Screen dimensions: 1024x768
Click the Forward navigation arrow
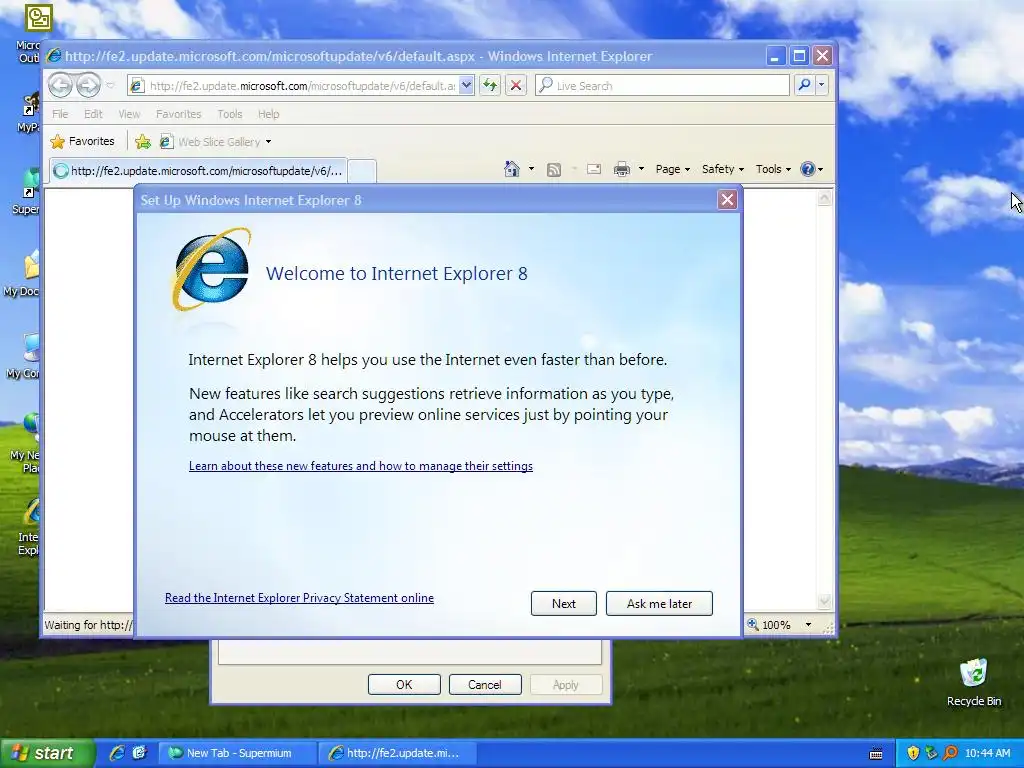click(x=88, y=86)
